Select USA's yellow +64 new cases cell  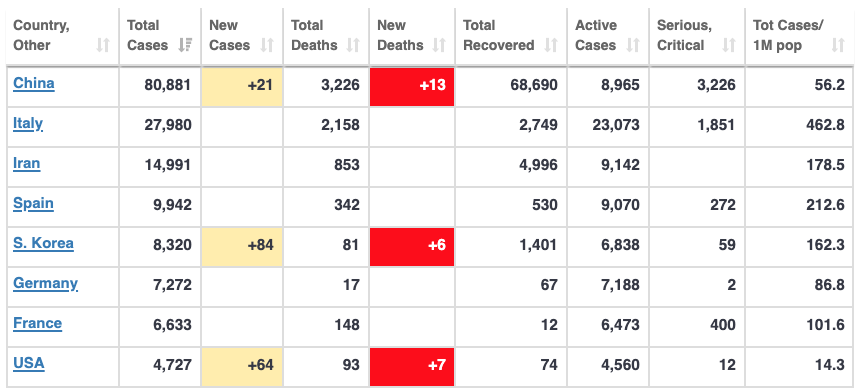(x=242, y=367)
